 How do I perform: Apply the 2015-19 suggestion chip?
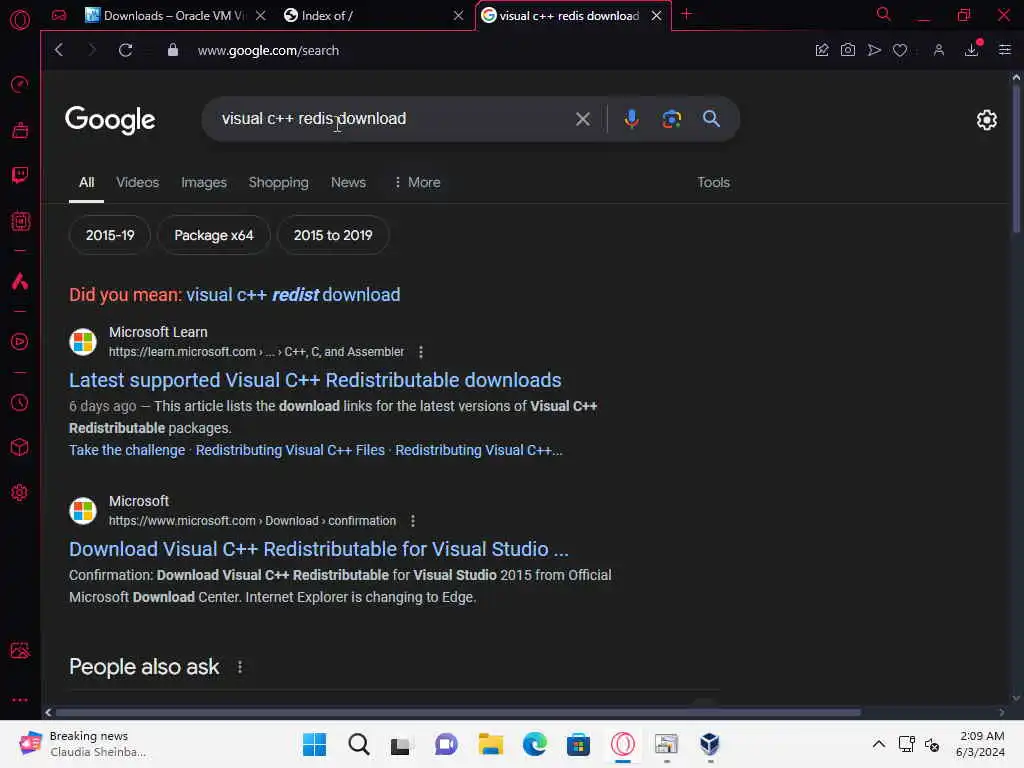(x=110, y=235)
